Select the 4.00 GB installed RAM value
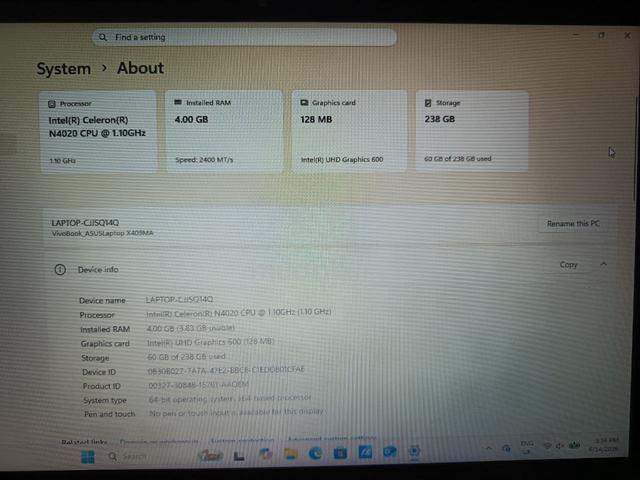The image size is (640, 480). [x=191, y=328]
